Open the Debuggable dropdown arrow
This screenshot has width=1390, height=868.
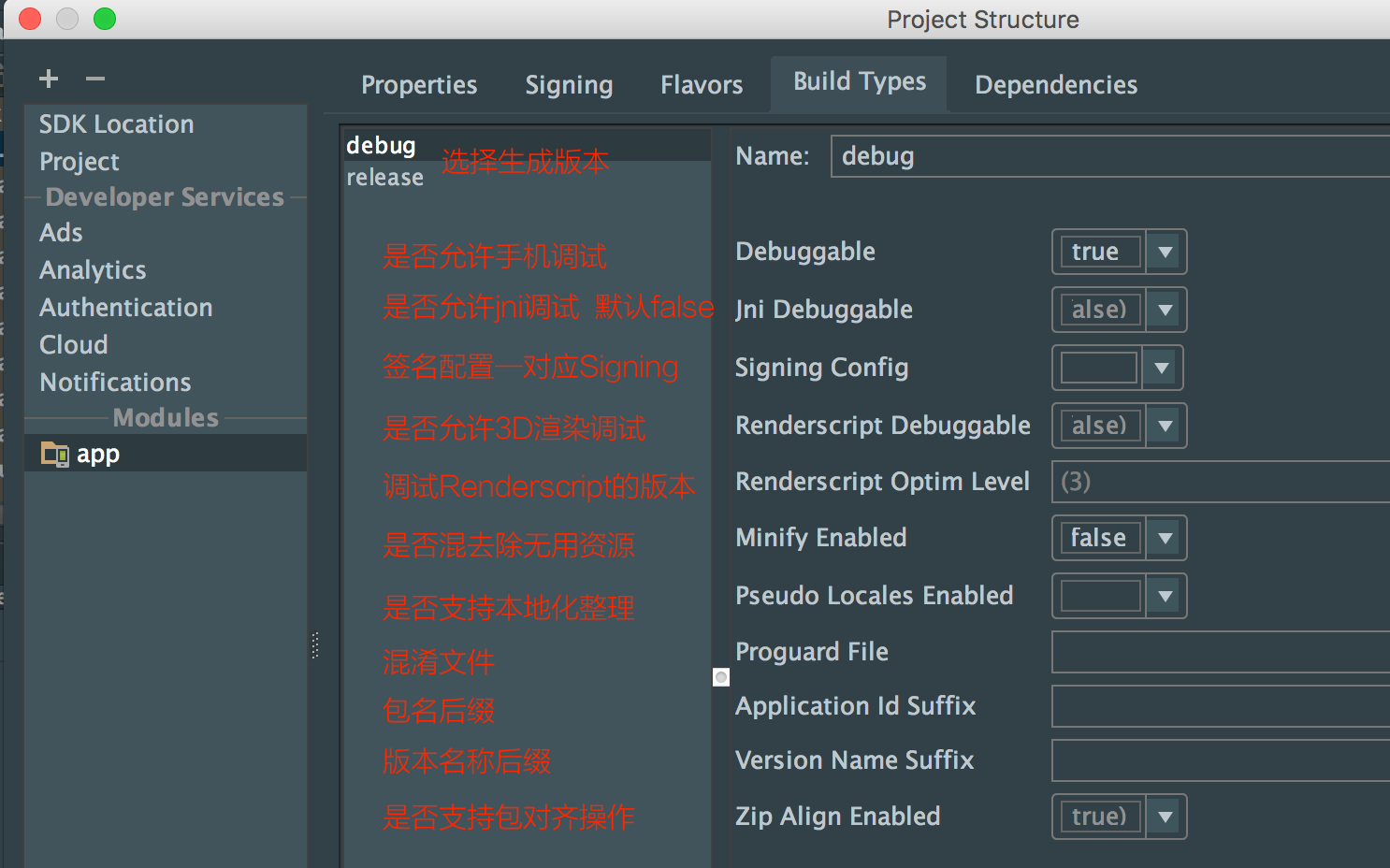[x=1166, y=252]
